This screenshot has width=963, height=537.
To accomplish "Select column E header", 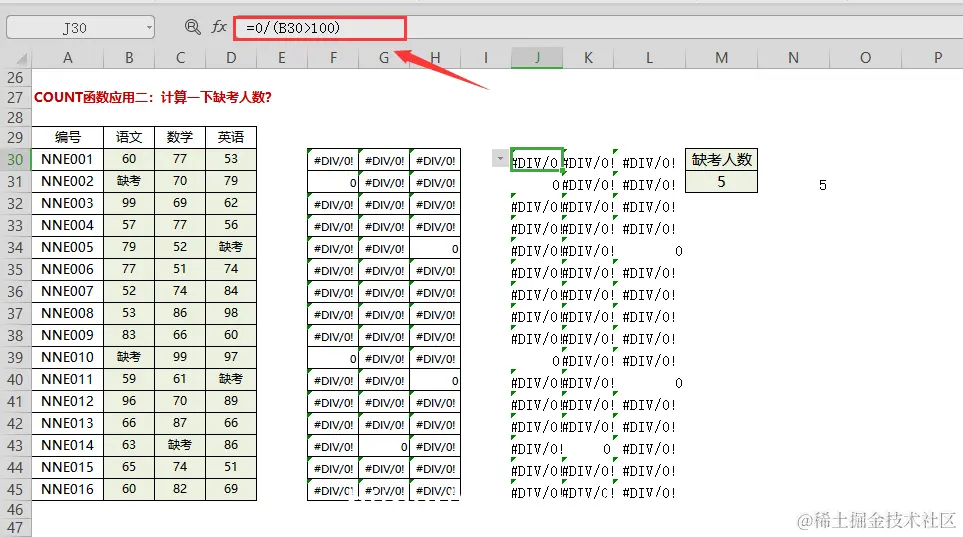I will pyautogui.click(x=281, y=58).
